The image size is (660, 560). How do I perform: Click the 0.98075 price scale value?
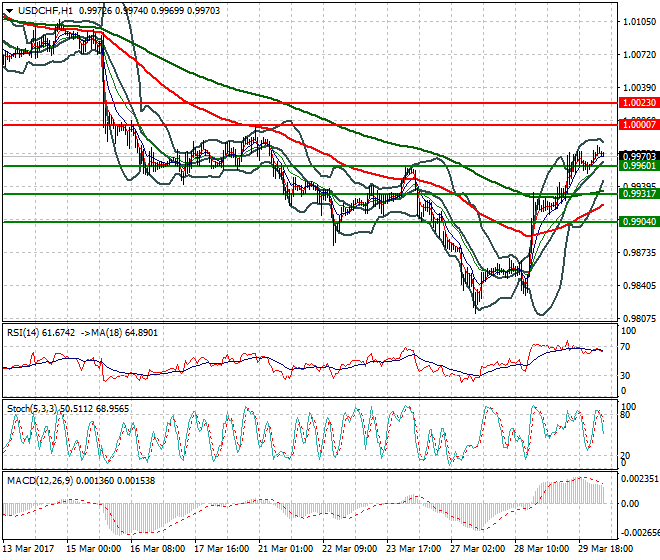639,319
